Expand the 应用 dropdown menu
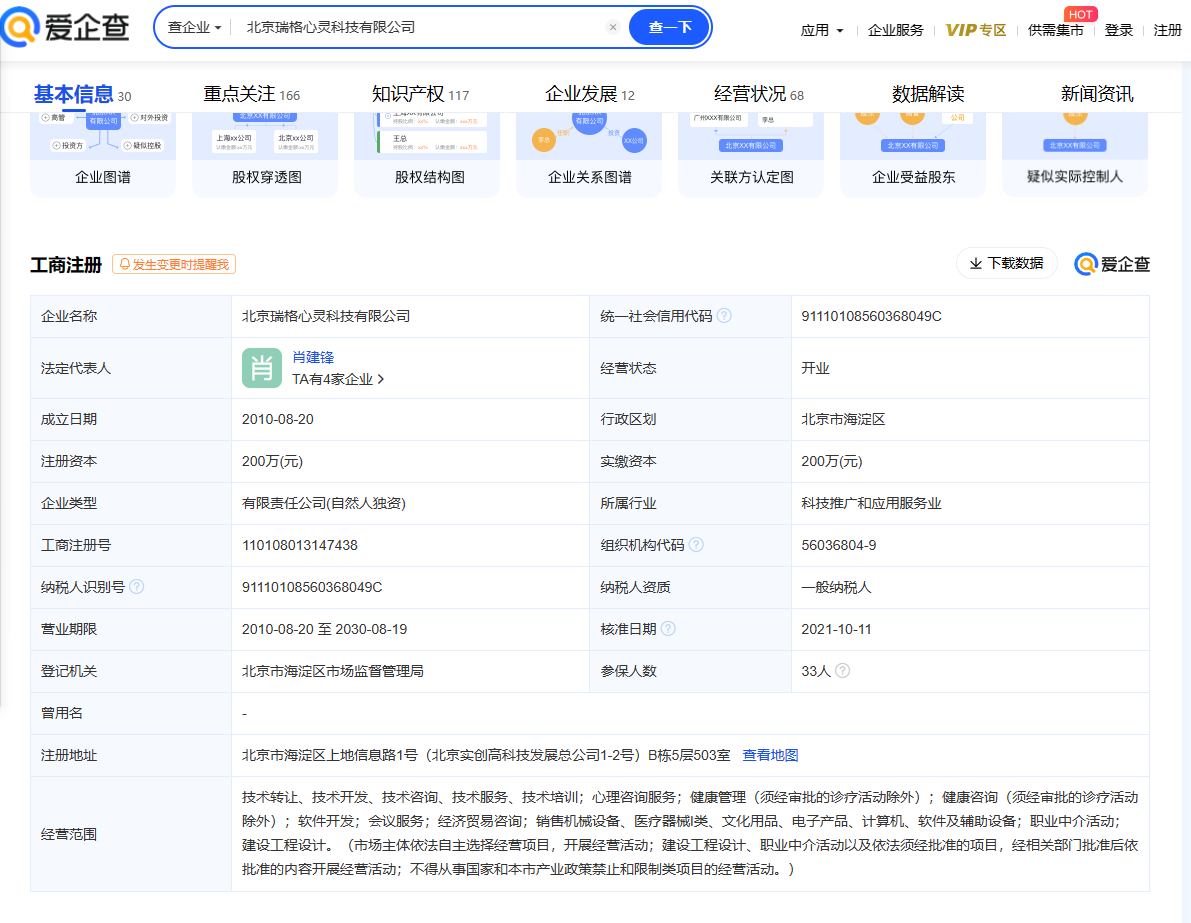 click(822, 30)
